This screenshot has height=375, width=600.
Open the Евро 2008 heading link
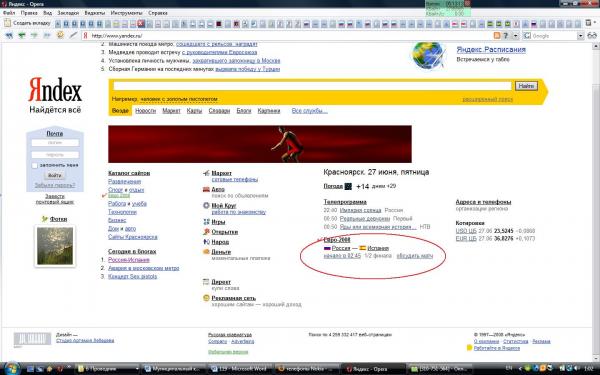pos(337,240)
